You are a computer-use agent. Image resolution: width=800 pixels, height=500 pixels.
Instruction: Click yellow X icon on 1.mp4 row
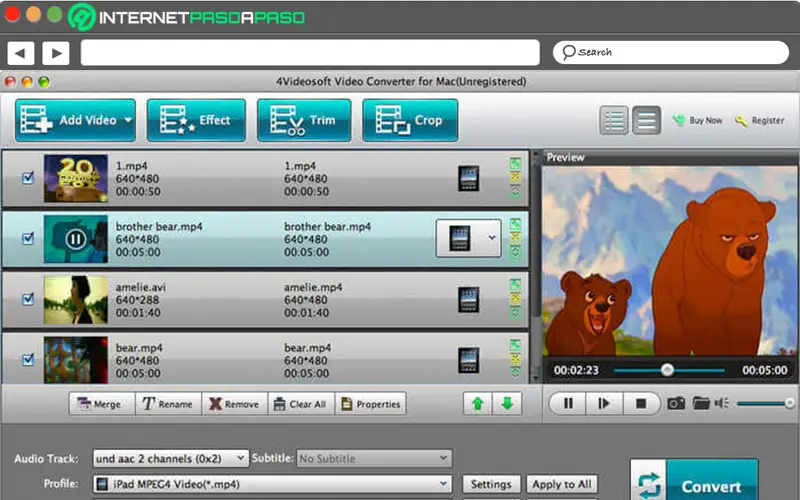(x=515, y=178)
